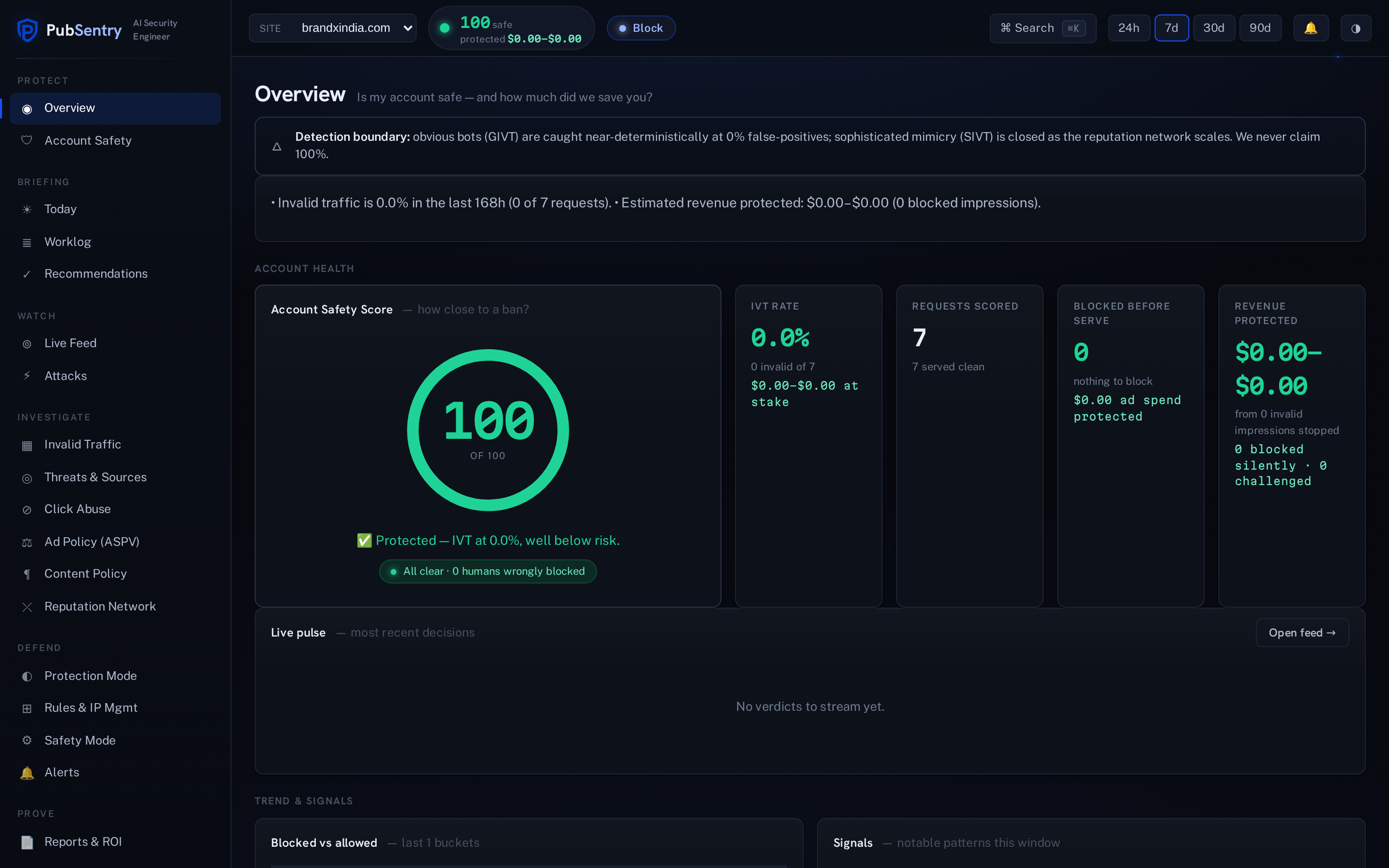Click the All clear humans wrongly blocked badge
The image size is (1389, 868).
coord(488,572)
